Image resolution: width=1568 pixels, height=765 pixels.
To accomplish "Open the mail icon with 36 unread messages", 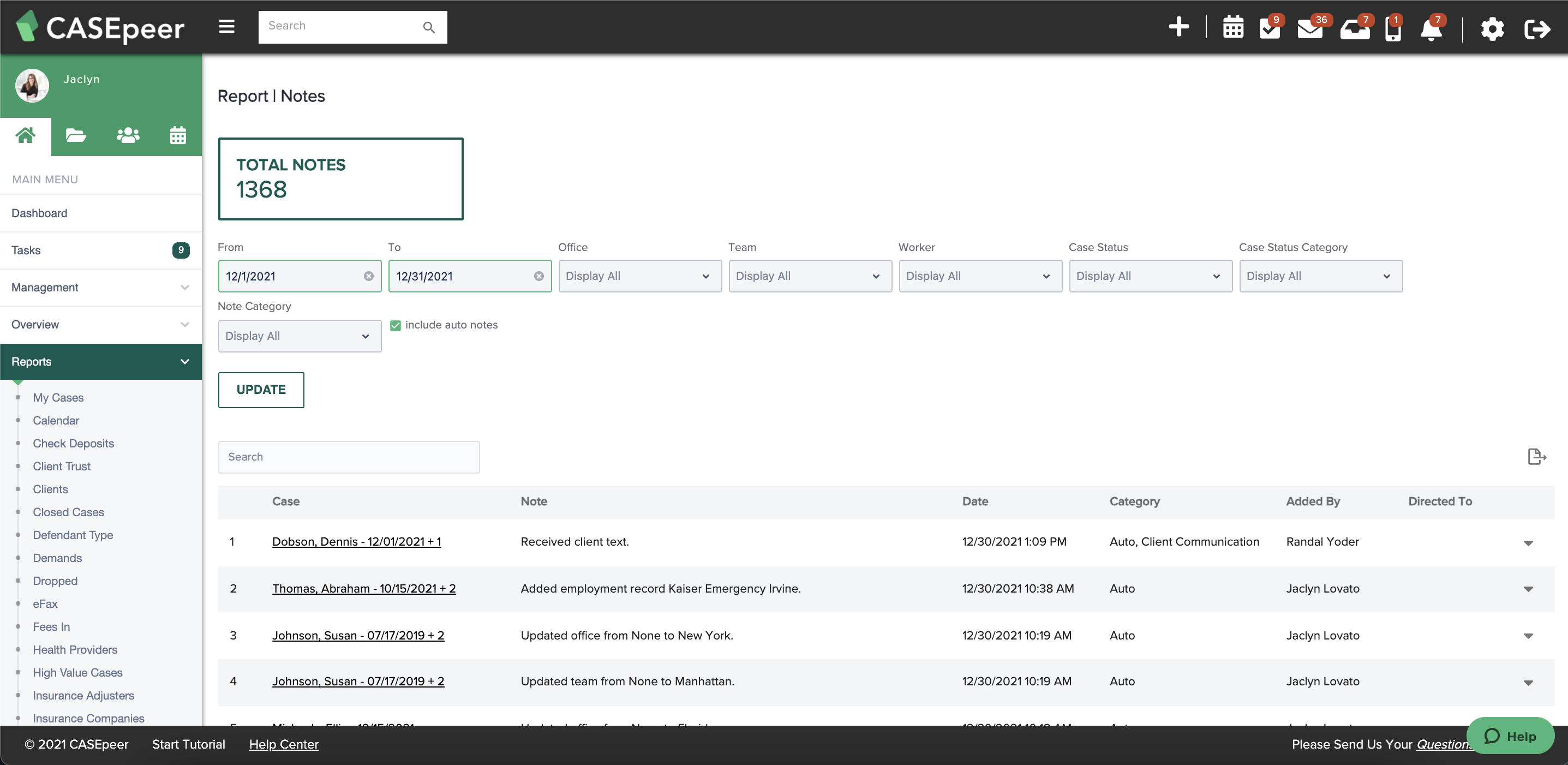I will coord(1312,28).
